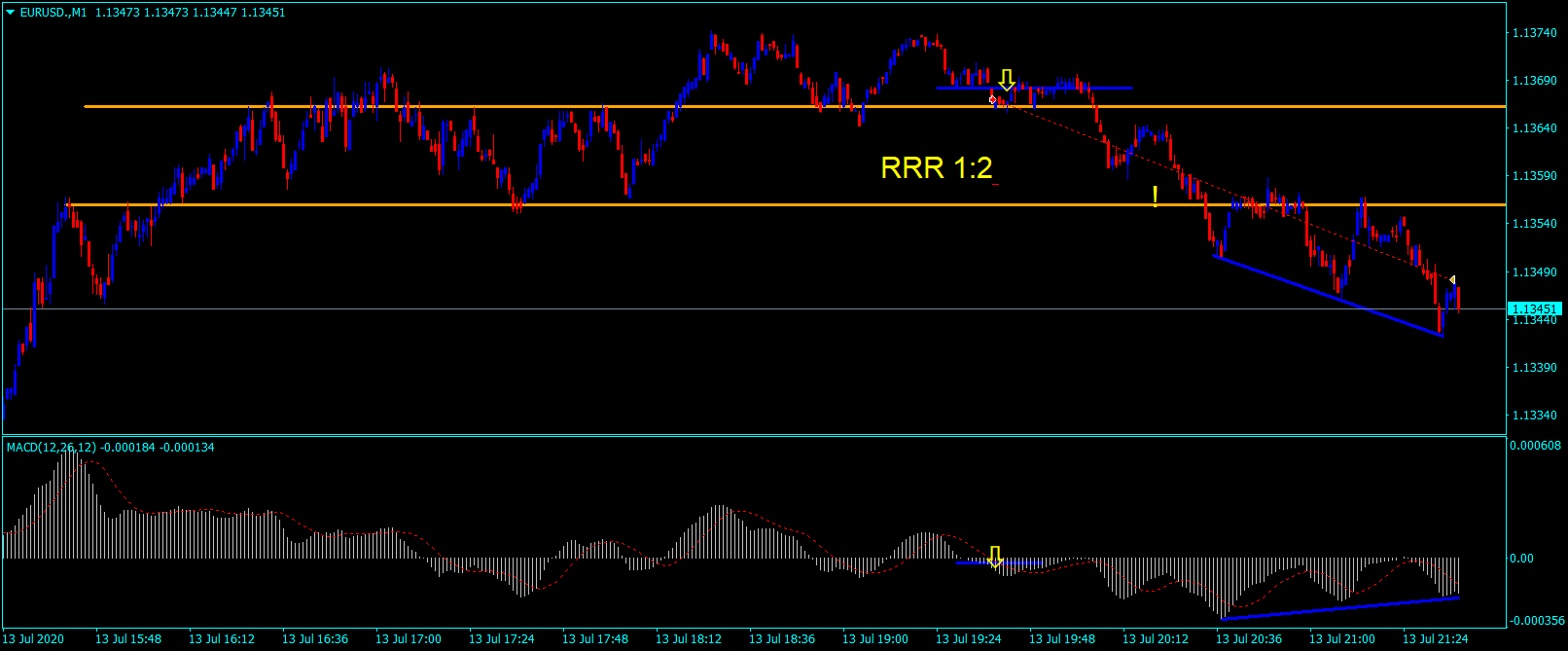Select the yellow exclamation mark label
This screenshot has height=651, width=1568.
(x=1155, y=197)
